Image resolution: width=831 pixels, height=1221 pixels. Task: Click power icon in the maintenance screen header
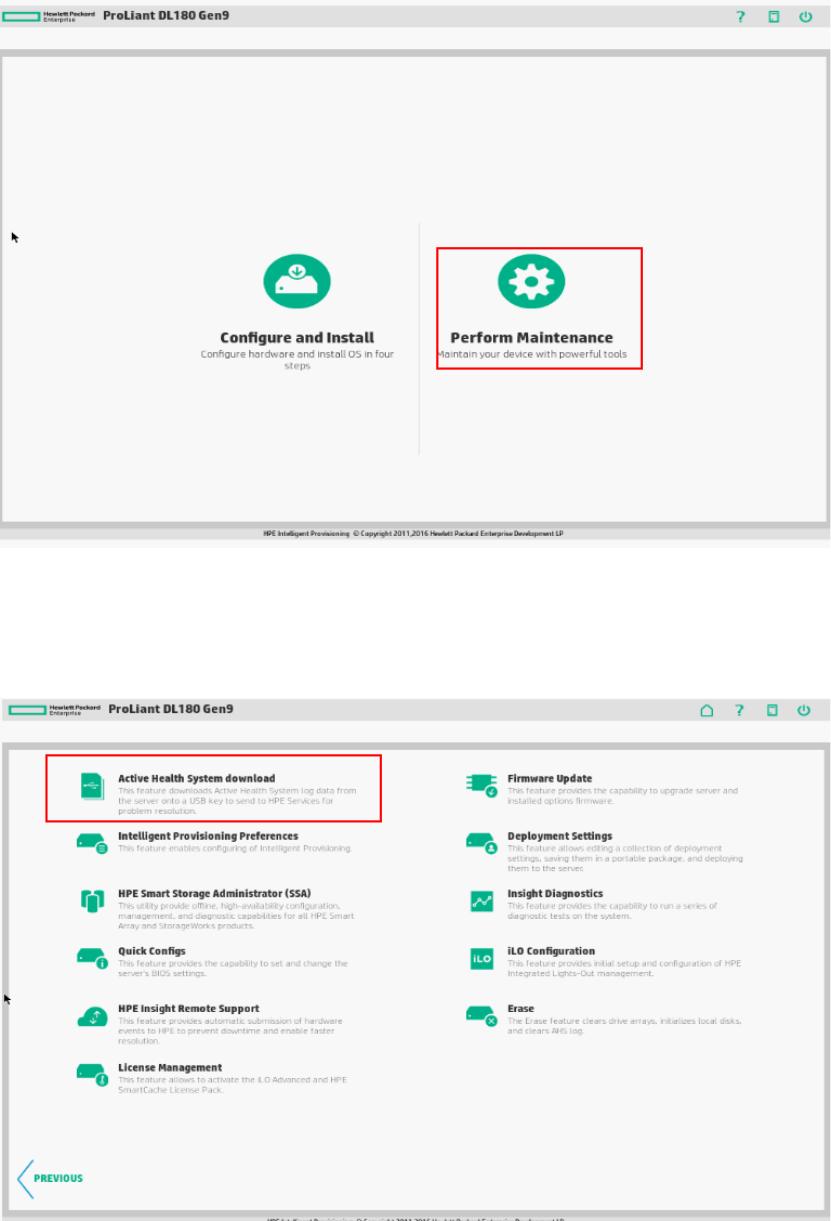tap(805, 711)
